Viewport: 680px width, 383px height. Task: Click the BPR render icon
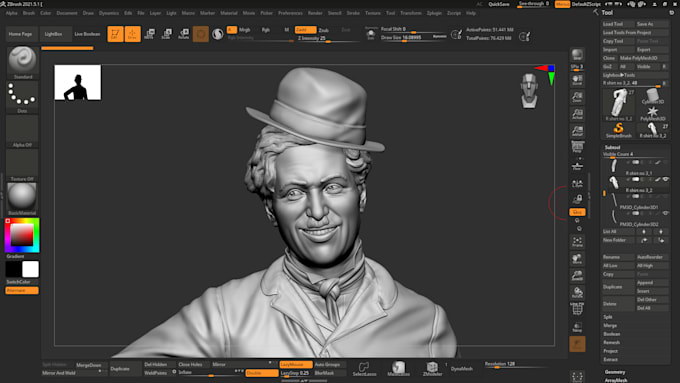(x=577, y=55)
